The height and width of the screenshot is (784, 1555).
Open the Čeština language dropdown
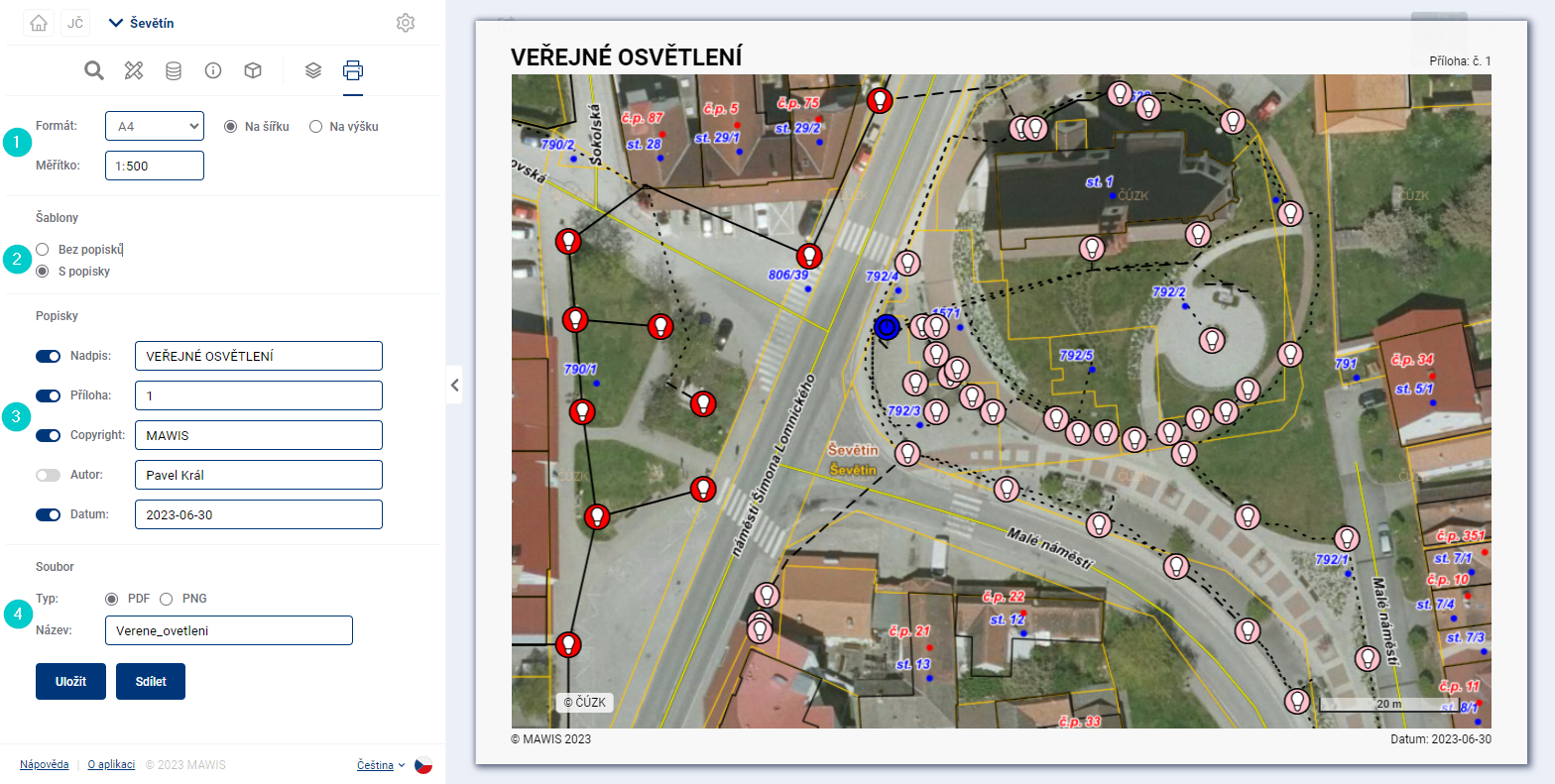click(x=381, y=765)
